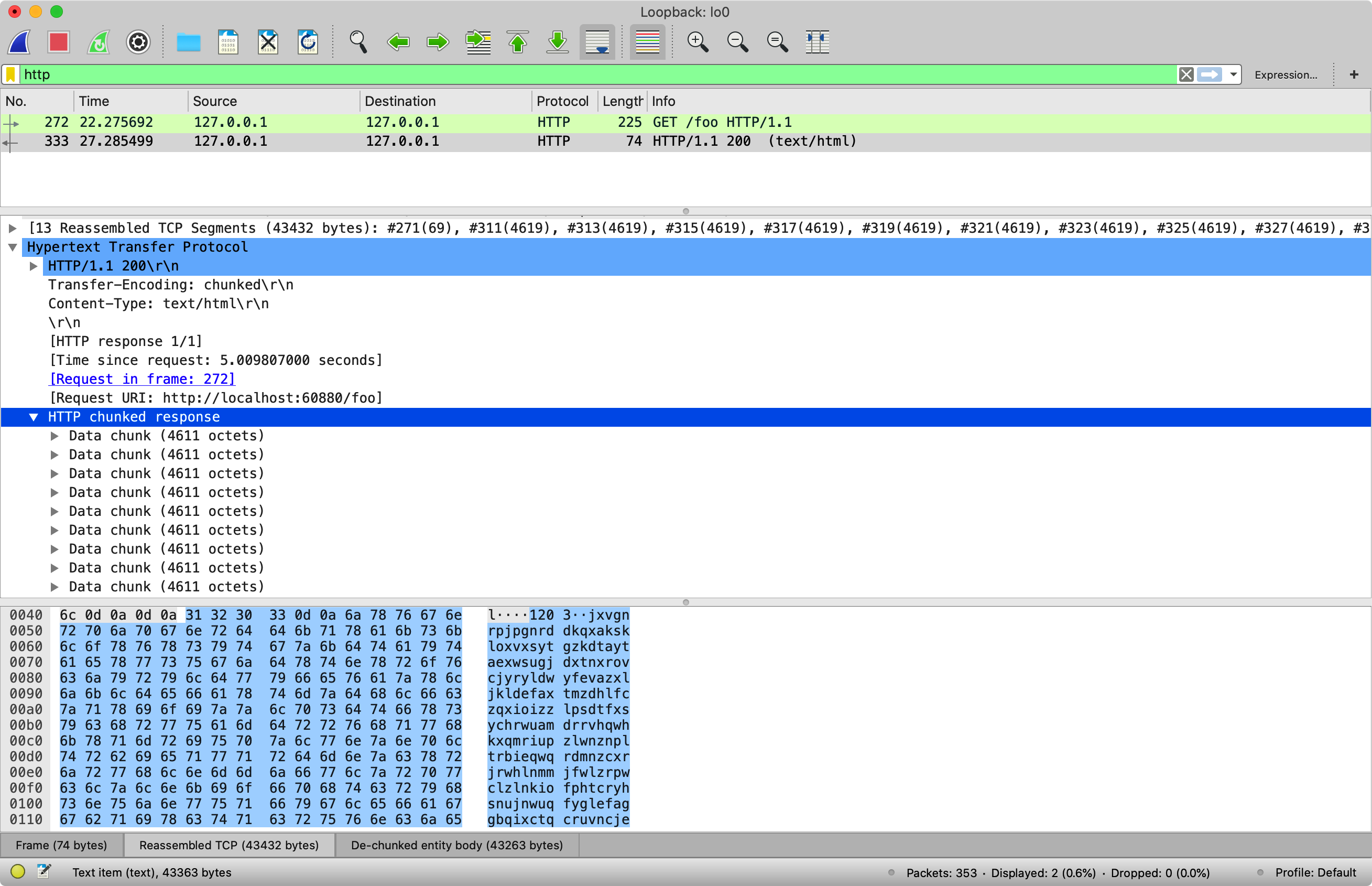Open capture options gear icon
The width and height of the screenshot is (1372, 886).
138,42
